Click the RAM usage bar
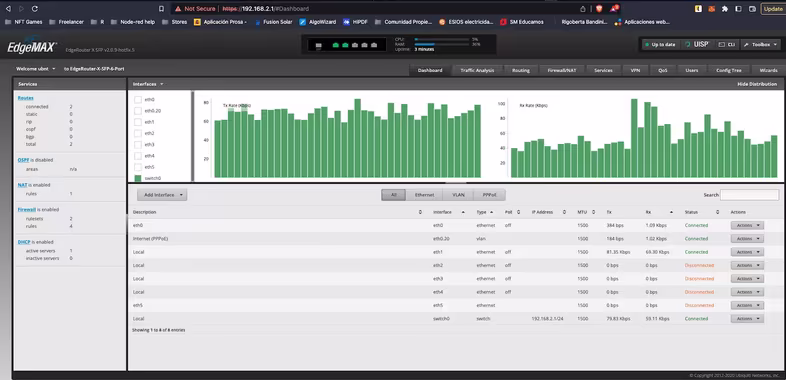Screen dimensions: 786x380 (x=441, y=44)
